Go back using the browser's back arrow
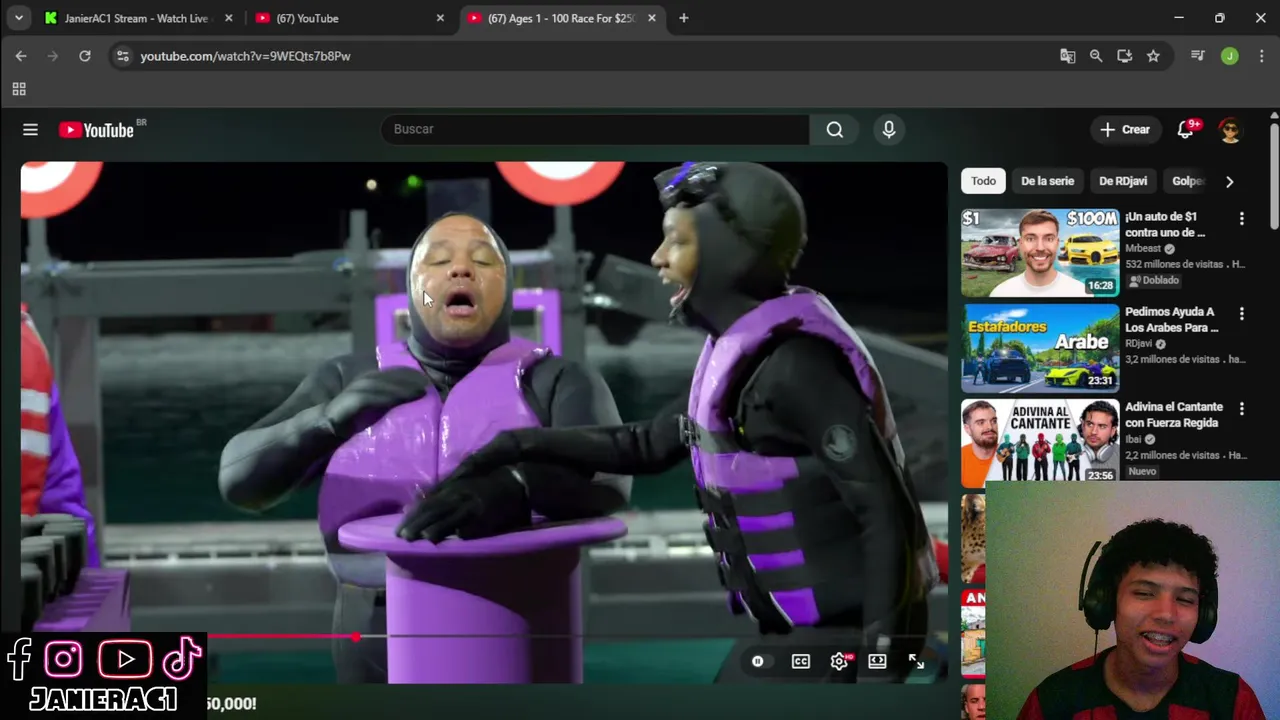Image resolution: width=1280 pixels, height=720 pixels. tap(21, 56)
